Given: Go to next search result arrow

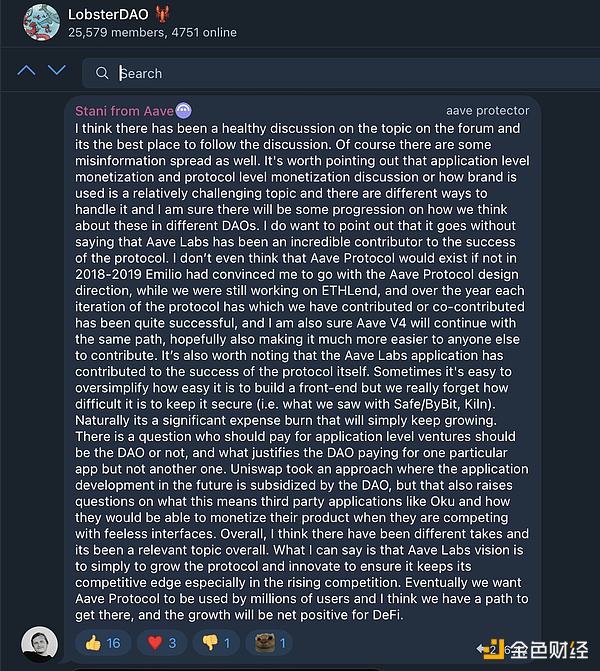Looking at the screenshot, I should [x=57, y=71].
